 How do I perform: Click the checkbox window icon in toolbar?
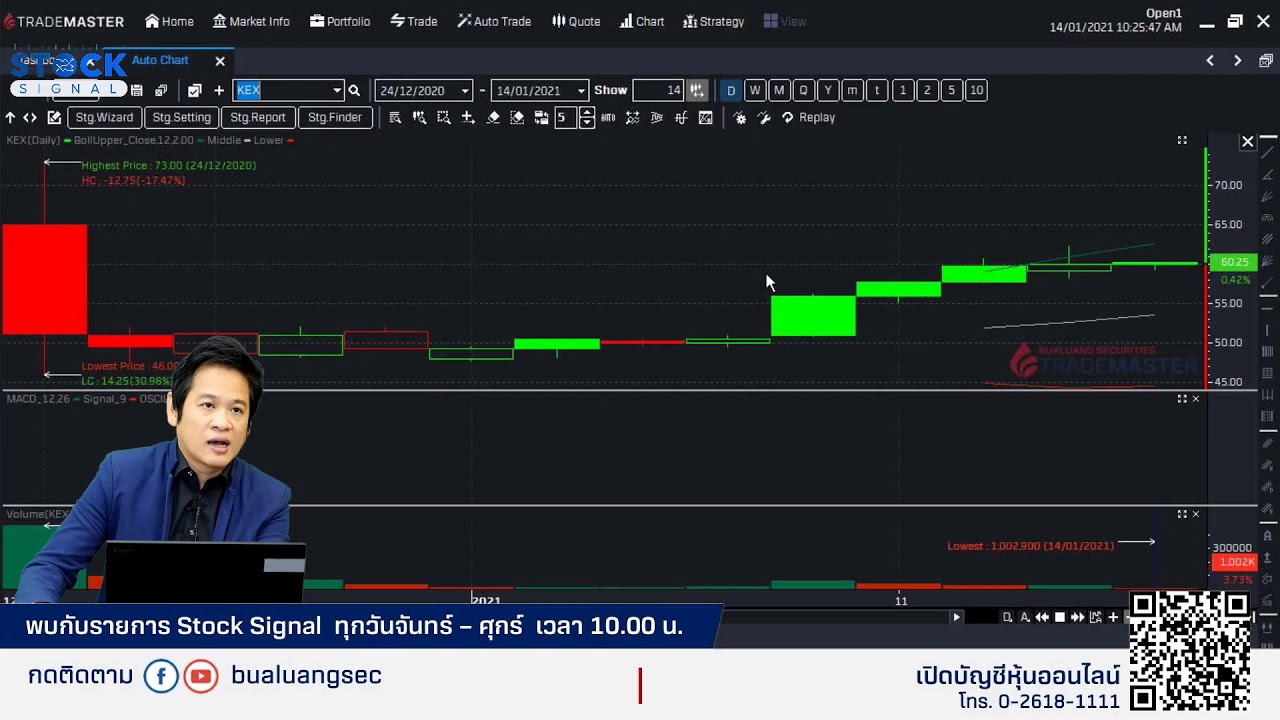click(194, 90)
